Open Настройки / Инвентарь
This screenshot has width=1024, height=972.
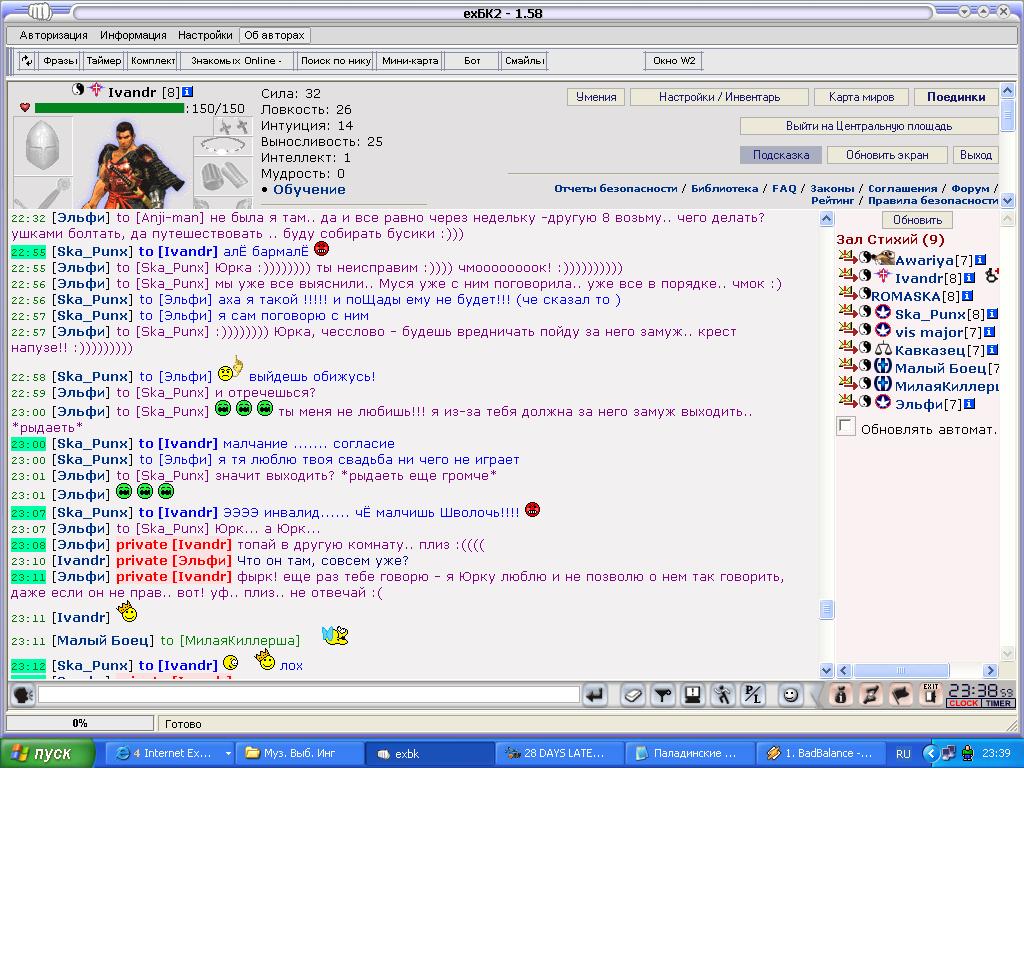[x=719, y=97]
